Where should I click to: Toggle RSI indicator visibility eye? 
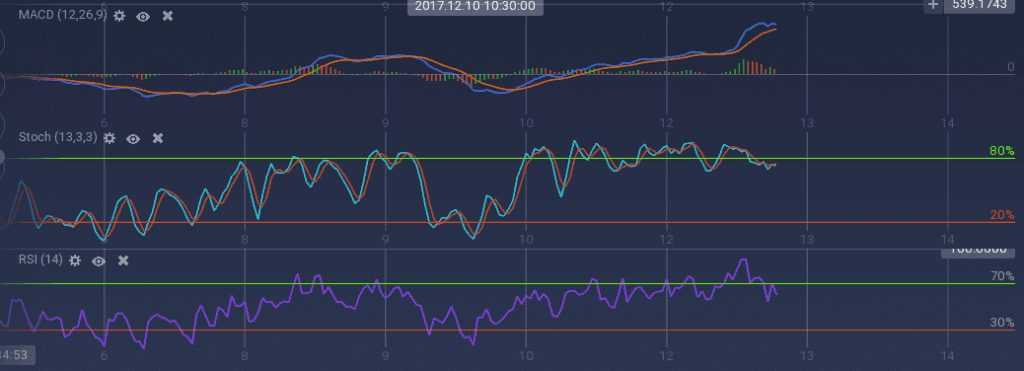pyautogui.click(x=99, y=261)
